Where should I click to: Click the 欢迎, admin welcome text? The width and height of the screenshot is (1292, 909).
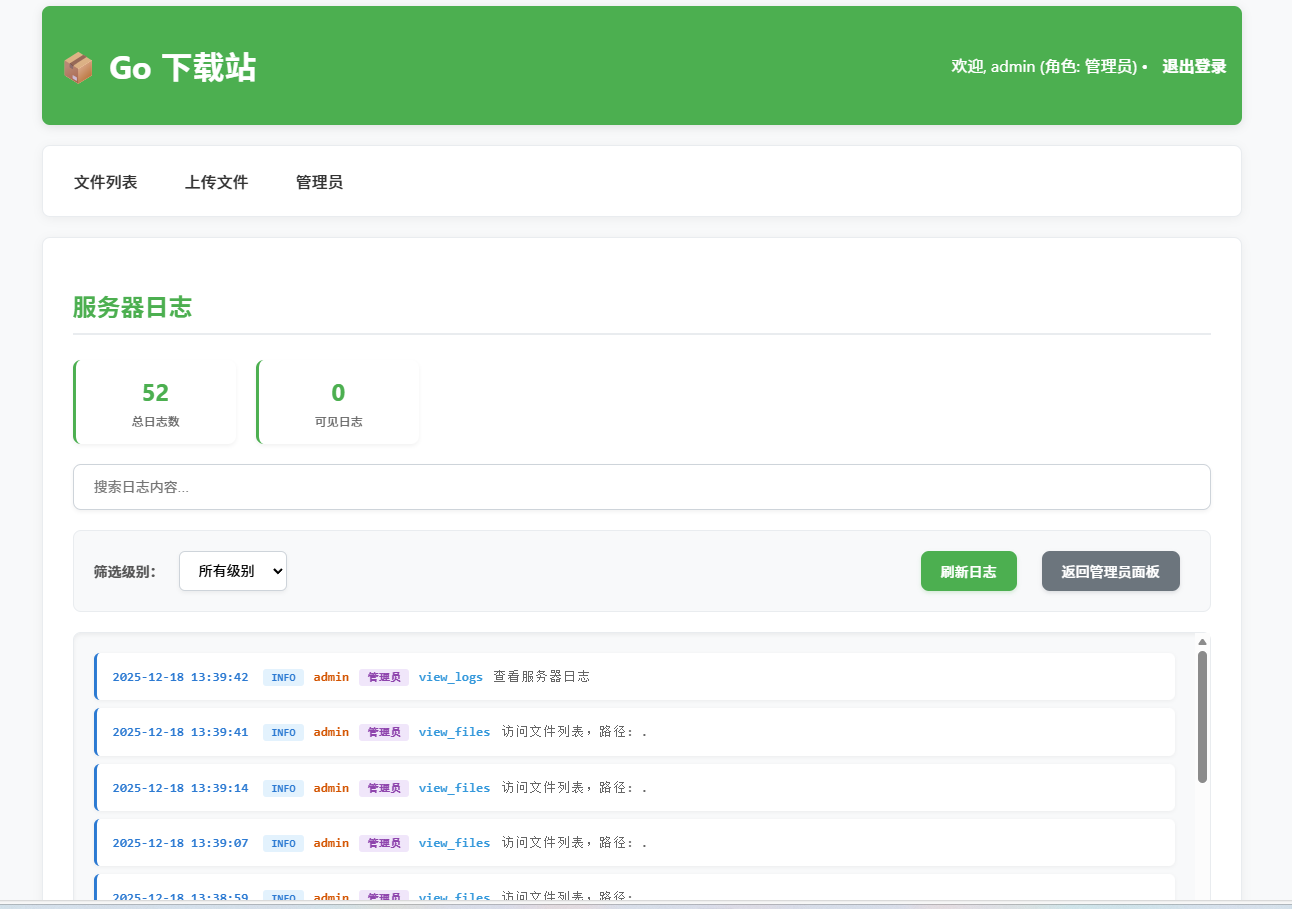pyautogui.click(x=1044, y=67)
